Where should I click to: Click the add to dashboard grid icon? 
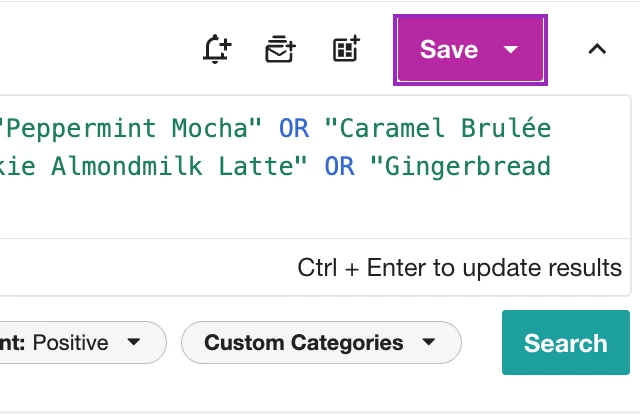[346, 49]
